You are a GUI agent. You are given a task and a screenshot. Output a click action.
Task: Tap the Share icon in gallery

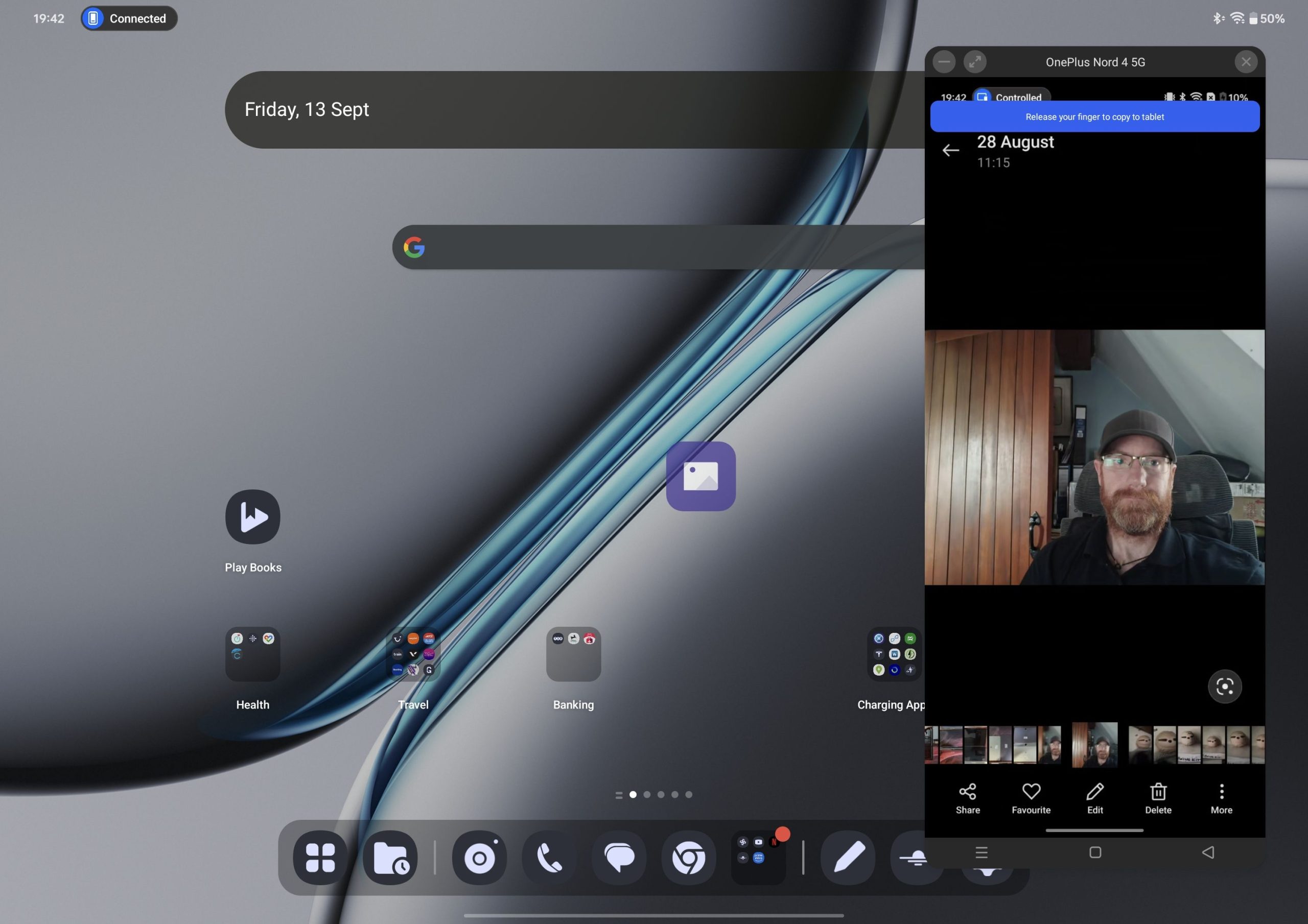[967, 798]
